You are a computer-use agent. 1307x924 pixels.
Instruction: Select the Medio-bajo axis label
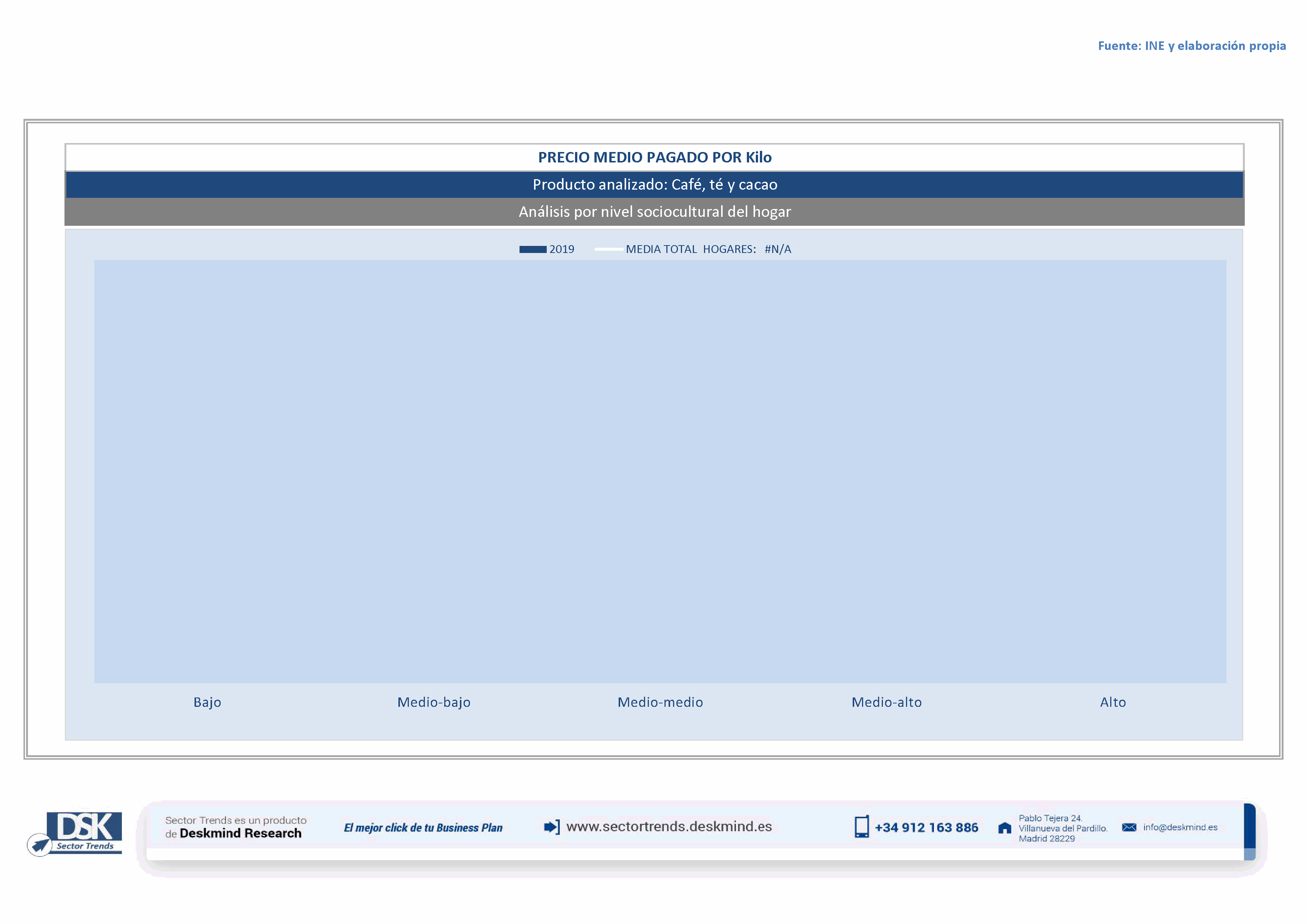[434, 702]
